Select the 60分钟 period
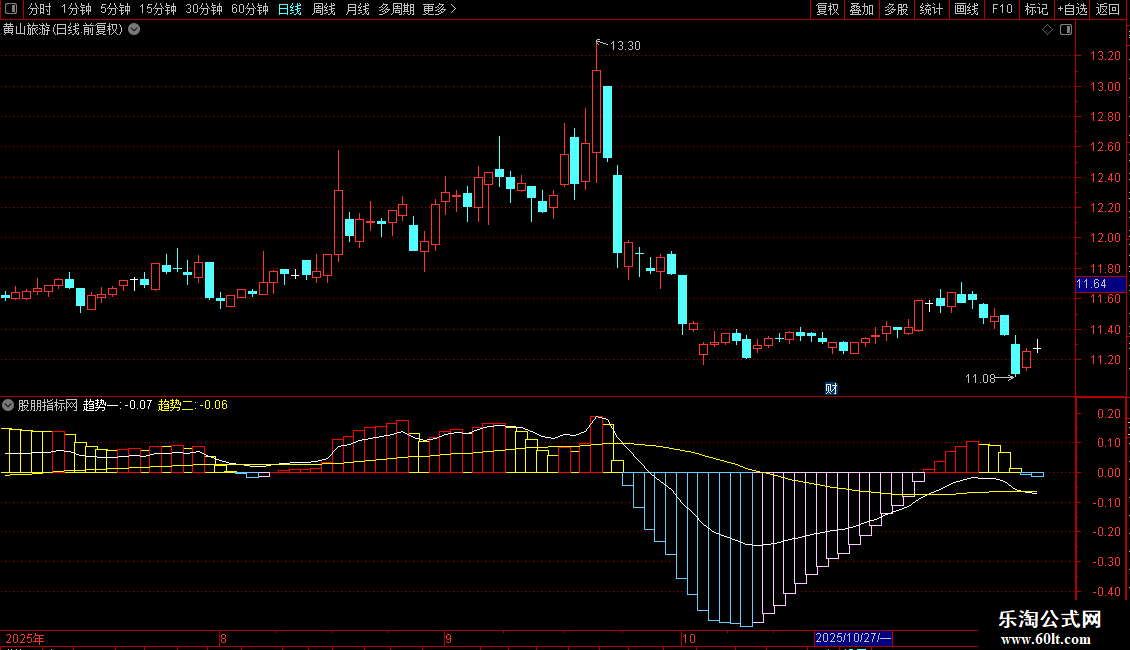The image size is (1130, 650). 249,9
